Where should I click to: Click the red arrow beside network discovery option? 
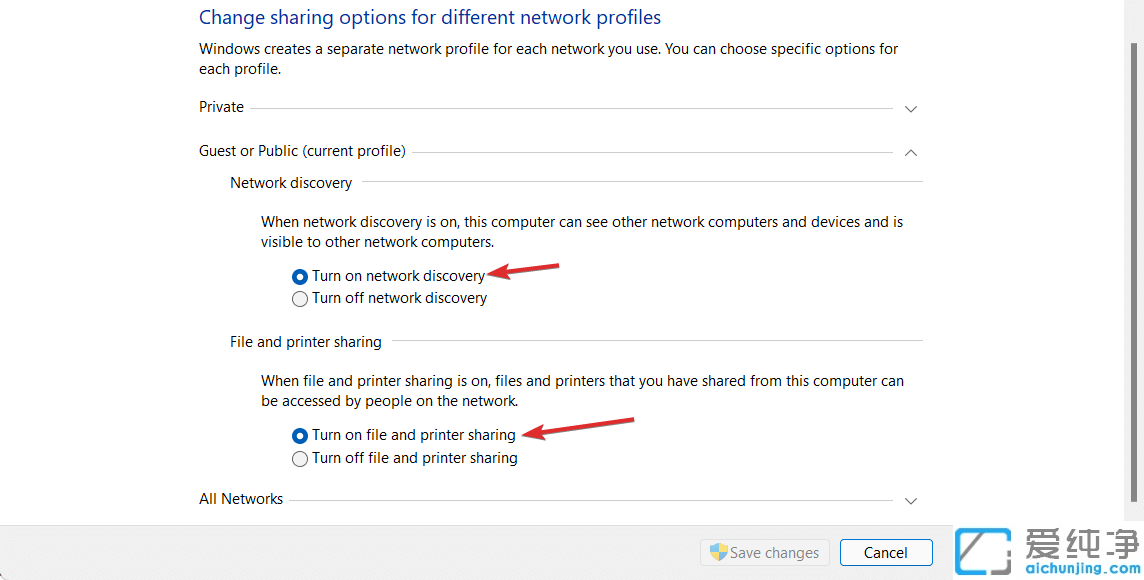click(x=522, y=271)
